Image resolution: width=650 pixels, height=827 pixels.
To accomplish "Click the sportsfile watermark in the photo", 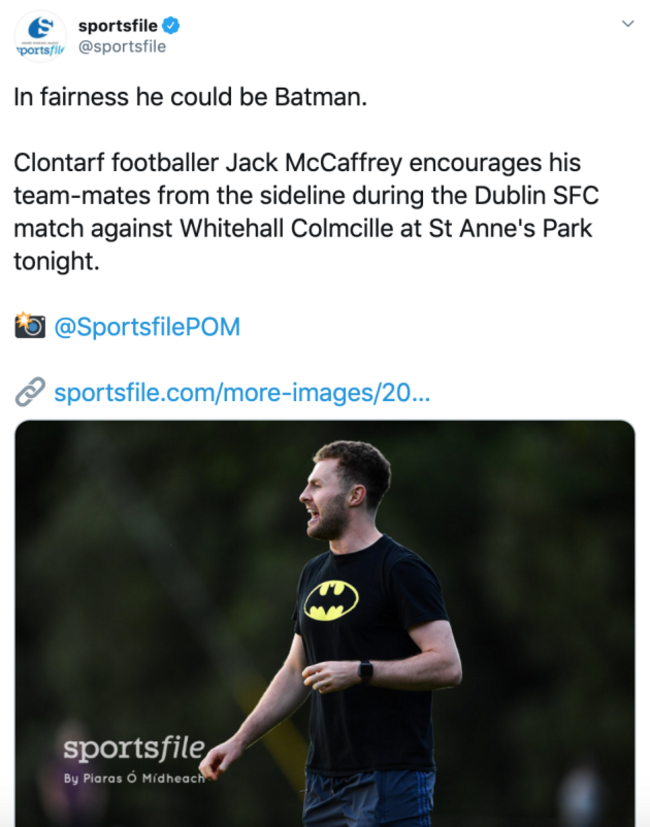I will click(134, 748).
